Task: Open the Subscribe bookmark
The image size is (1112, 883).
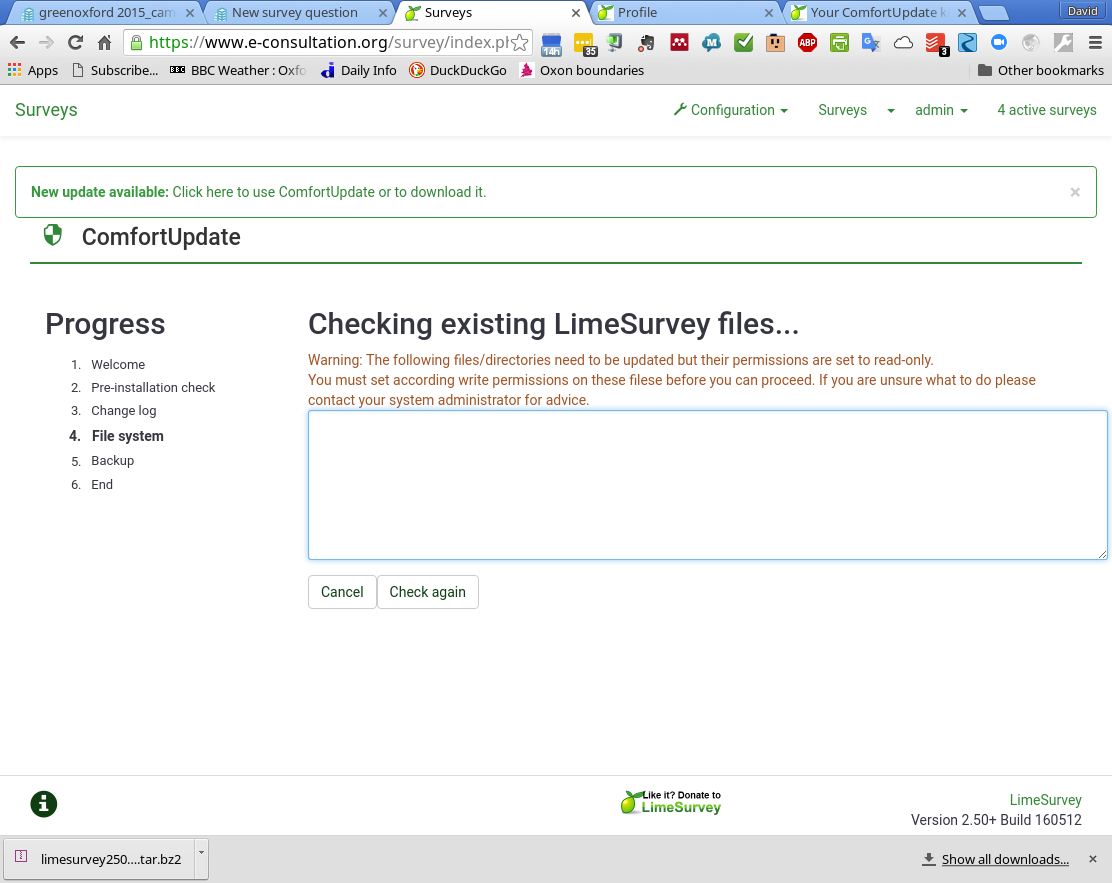Action: coord(115,70)
